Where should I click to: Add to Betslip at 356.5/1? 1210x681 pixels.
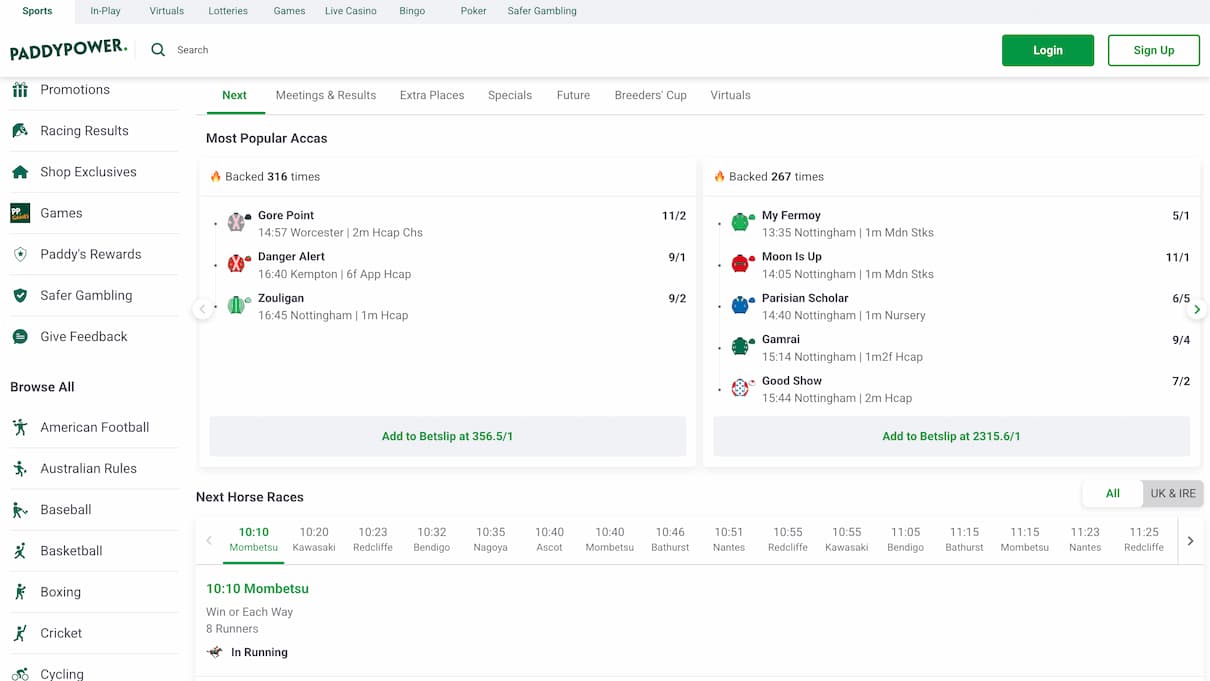click(448, 436)
